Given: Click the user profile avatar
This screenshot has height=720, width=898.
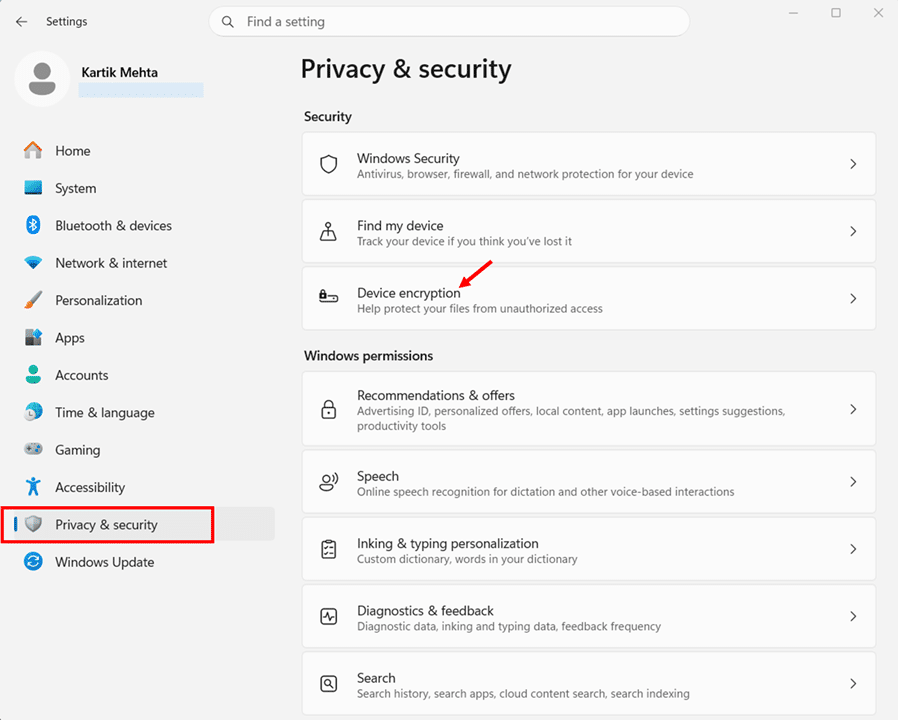Looking at the screenshot, I should click(42, 78).
